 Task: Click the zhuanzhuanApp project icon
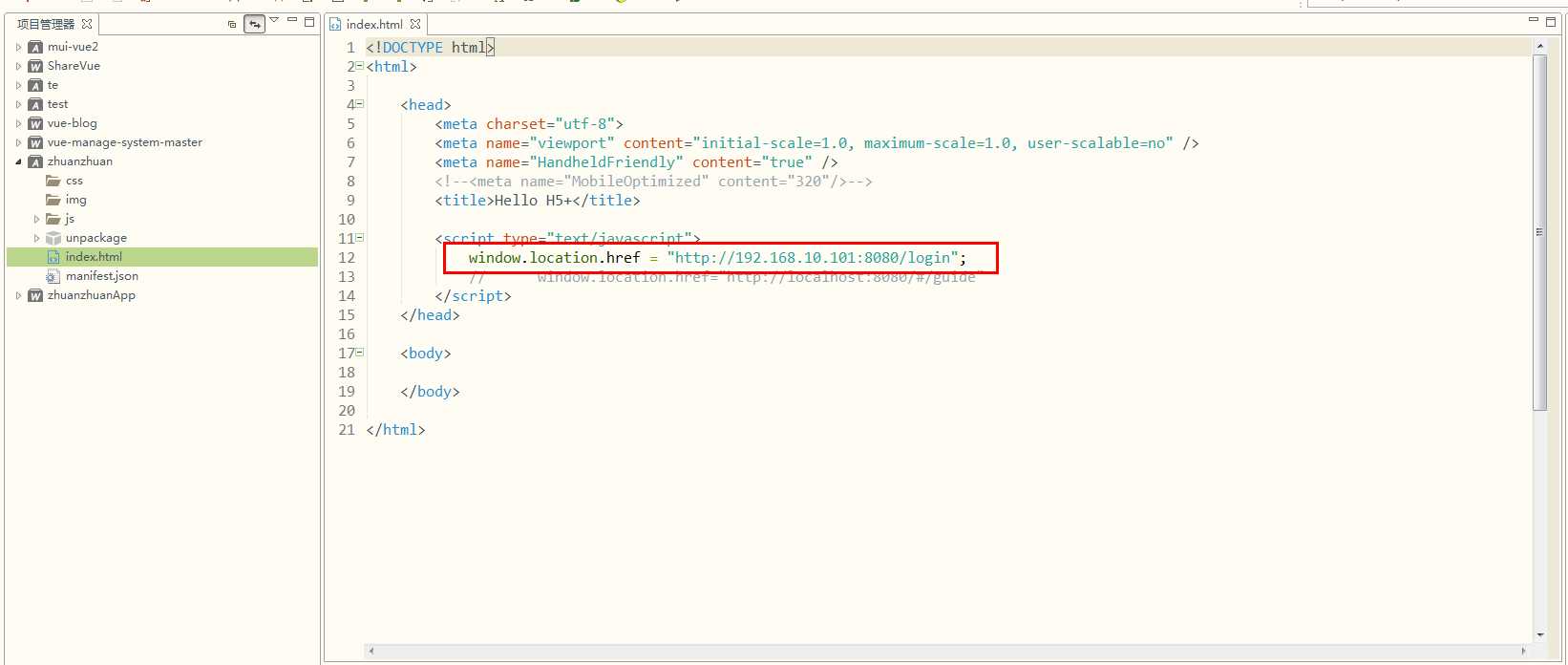tap(35, 295)
